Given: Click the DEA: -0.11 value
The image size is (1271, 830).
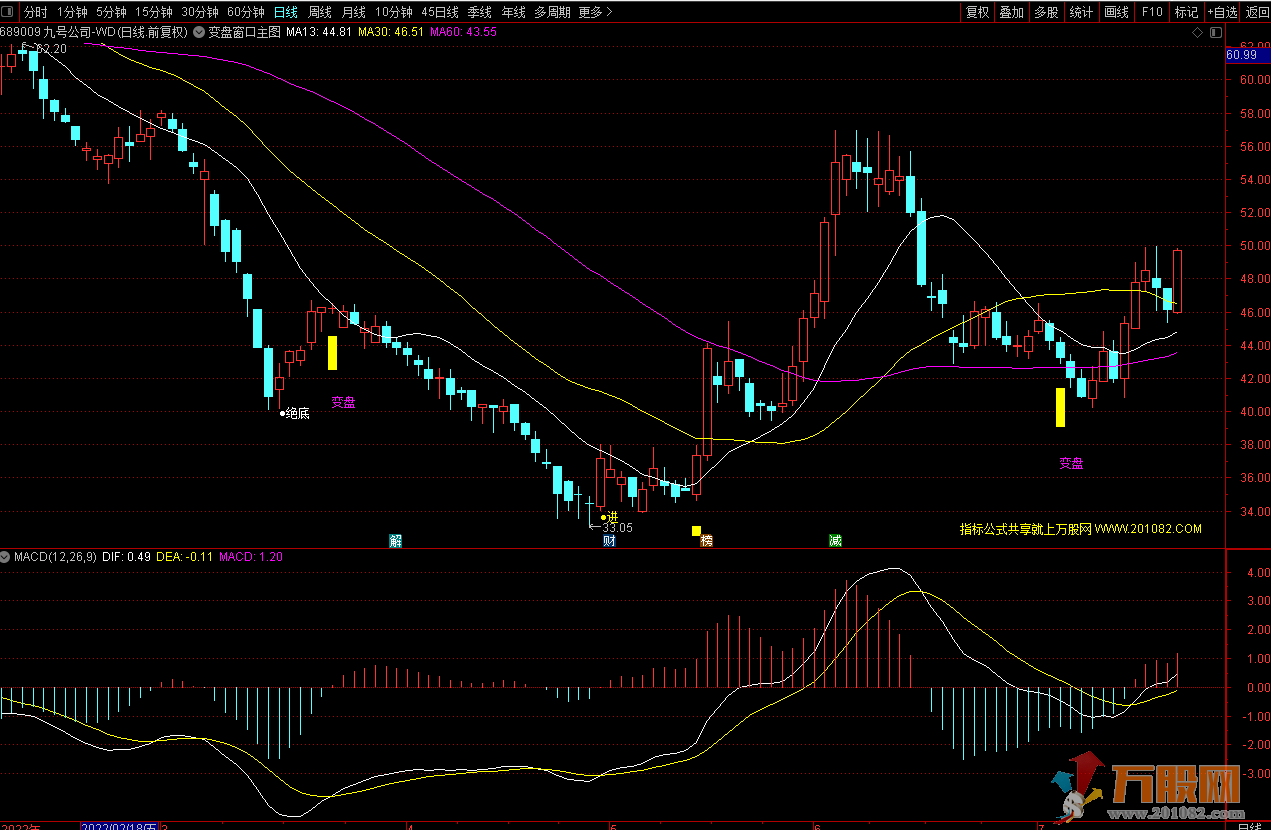Looking at the screenshot, I should pos(185,557).
